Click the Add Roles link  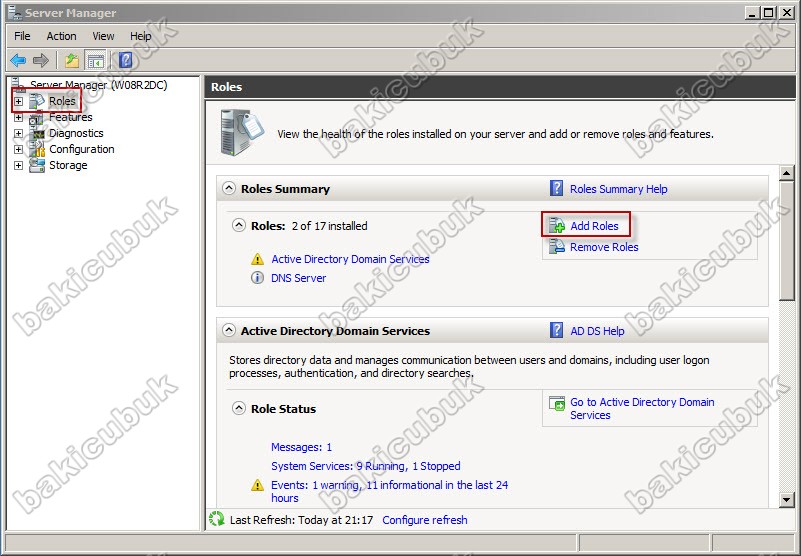pyautogui.click(x=594, y=226)
